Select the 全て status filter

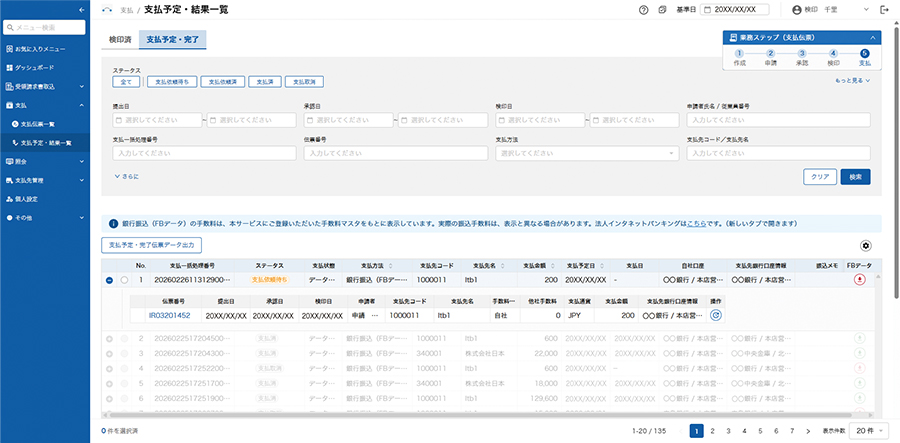coord(126,82)
